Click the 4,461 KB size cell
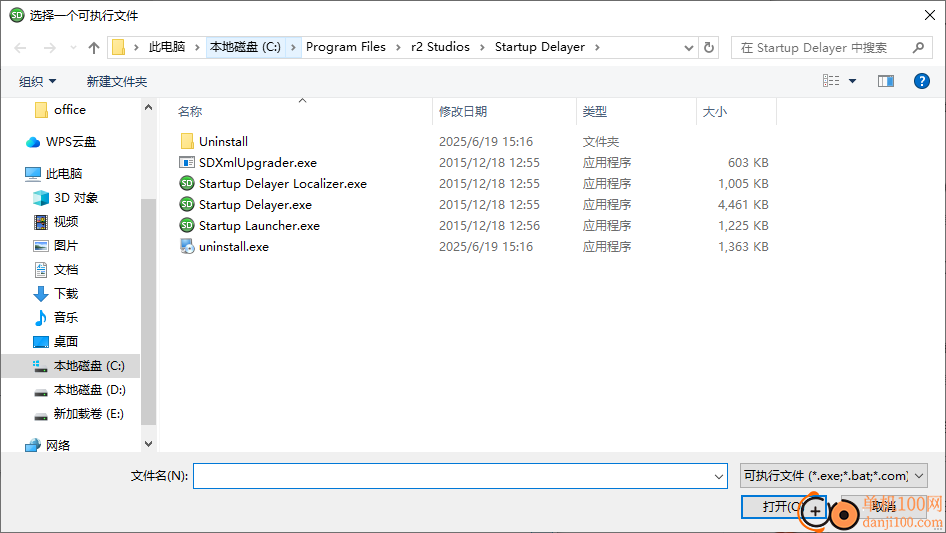 (x=743, y=205)
